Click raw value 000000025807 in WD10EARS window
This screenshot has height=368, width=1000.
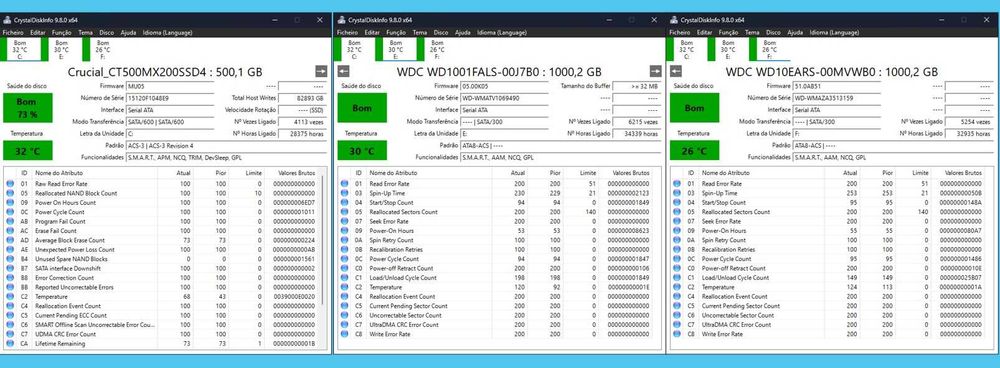(961, 278)
